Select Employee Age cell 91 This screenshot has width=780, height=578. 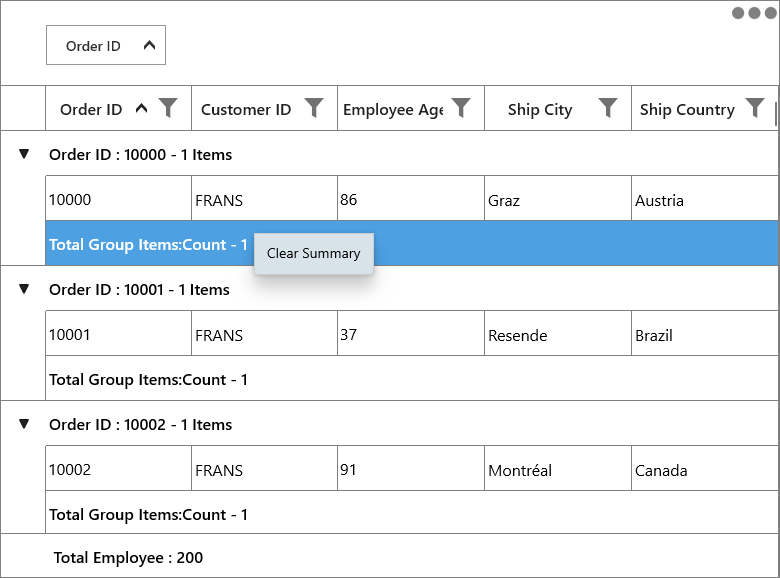coord(411,468)
